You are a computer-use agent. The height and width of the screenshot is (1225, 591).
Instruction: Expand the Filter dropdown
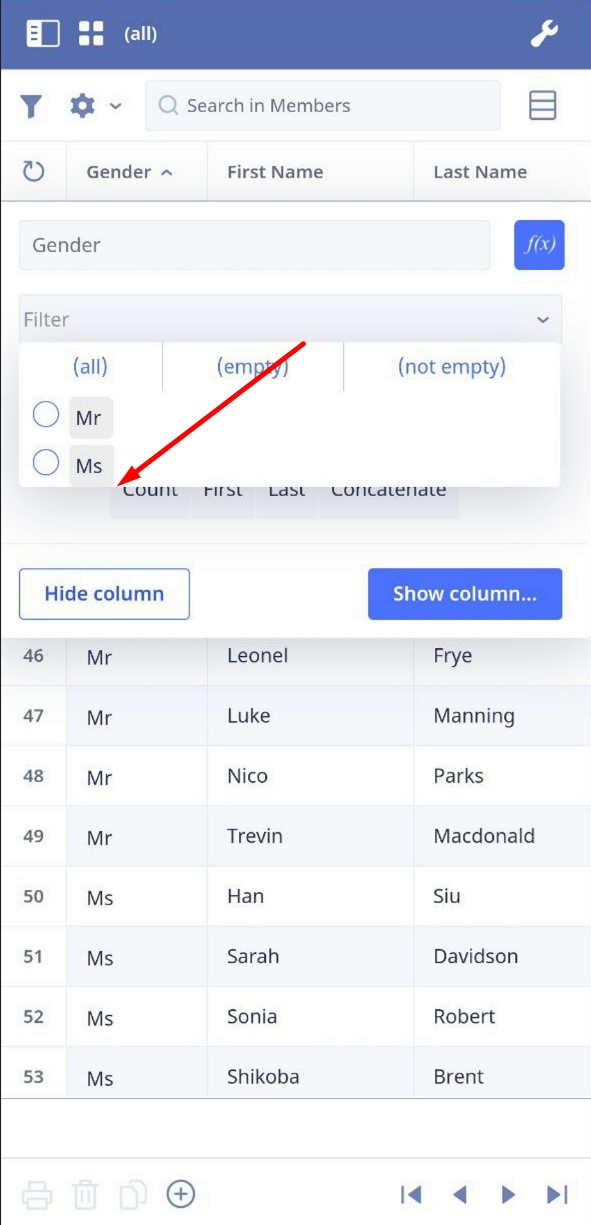(x=290, y=320)
